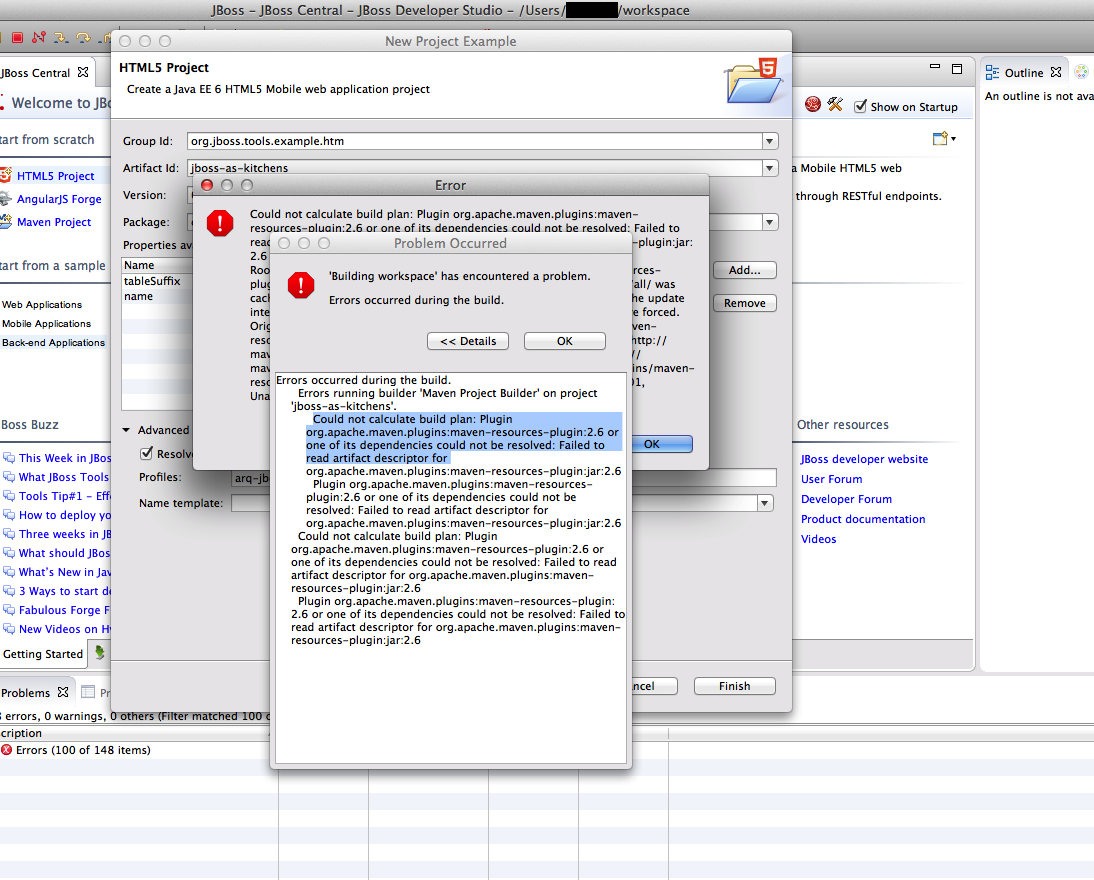Click the red error icon in Problem Occurred dialog
1094x880 pixels.
[301, 285]
